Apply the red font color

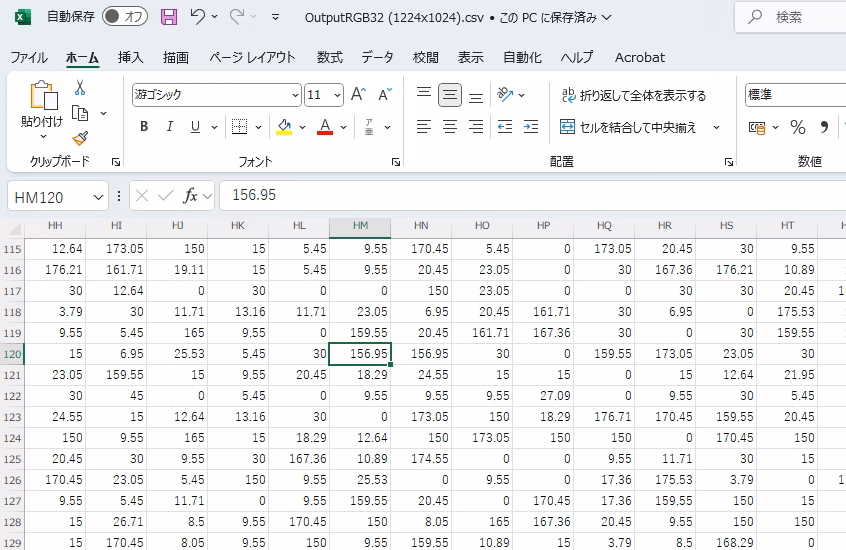325,127
